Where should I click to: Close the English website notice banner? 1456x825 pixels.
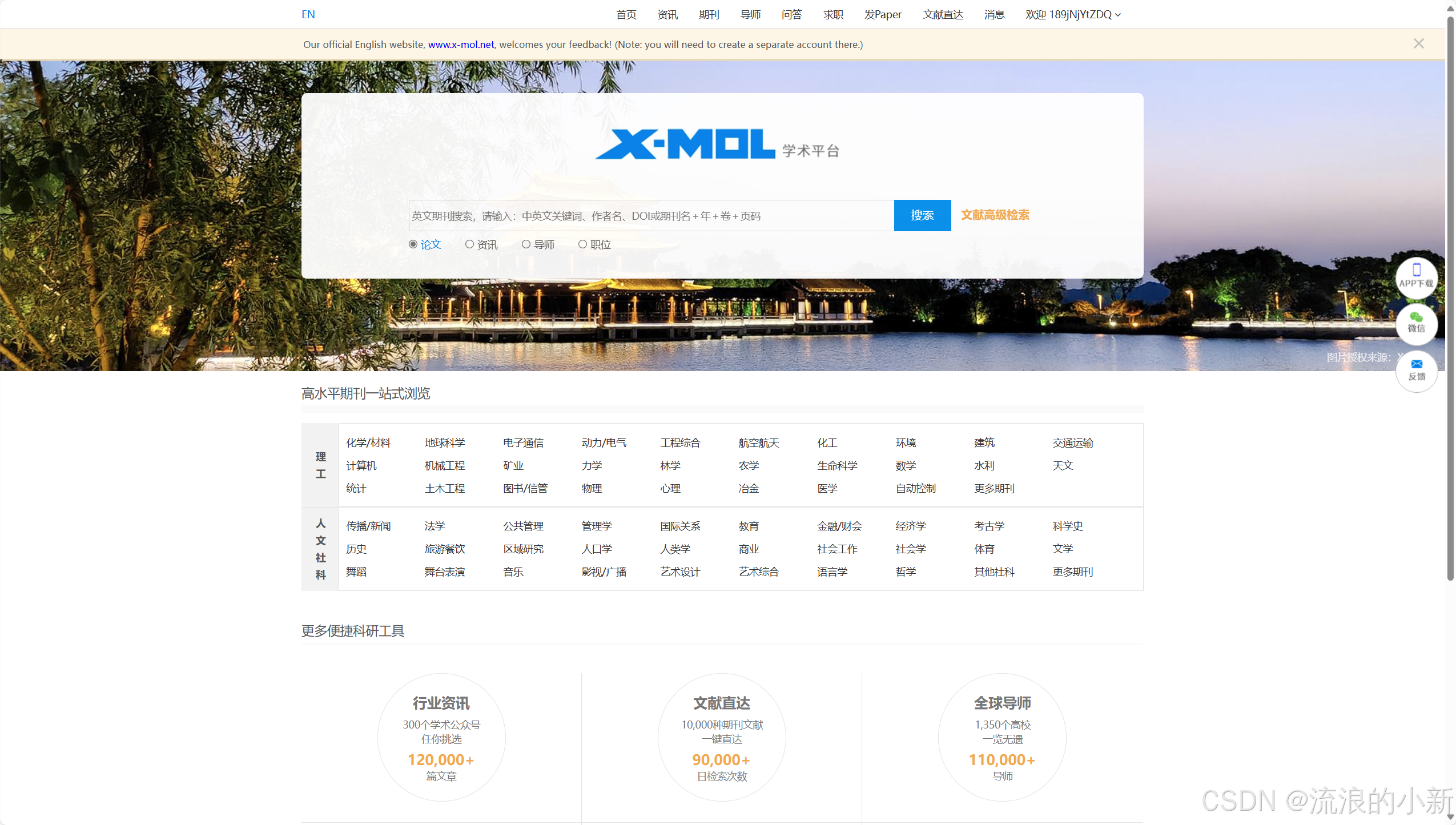pos(1418,44)
